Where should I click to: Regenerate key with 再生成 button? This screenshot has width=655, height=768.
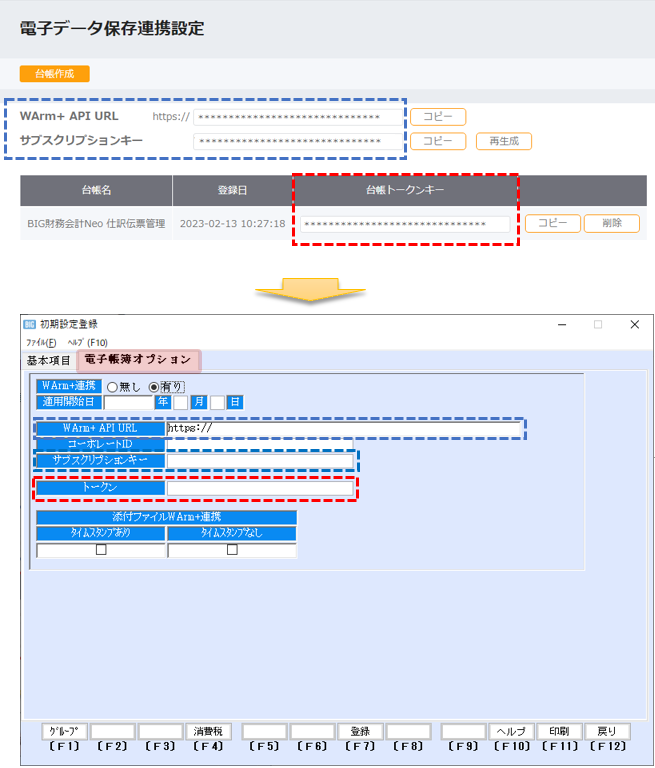click(504, 141)
